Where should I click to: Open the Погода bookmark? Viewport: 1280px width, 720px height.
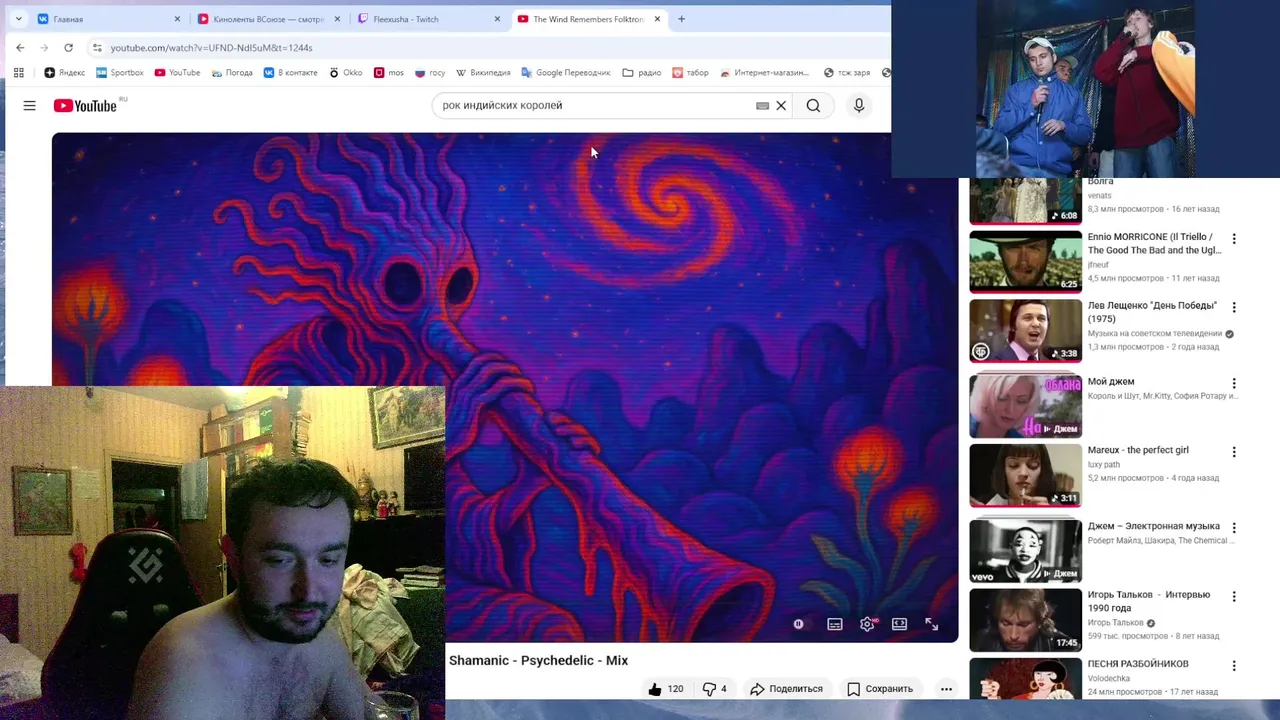(232, 72)
